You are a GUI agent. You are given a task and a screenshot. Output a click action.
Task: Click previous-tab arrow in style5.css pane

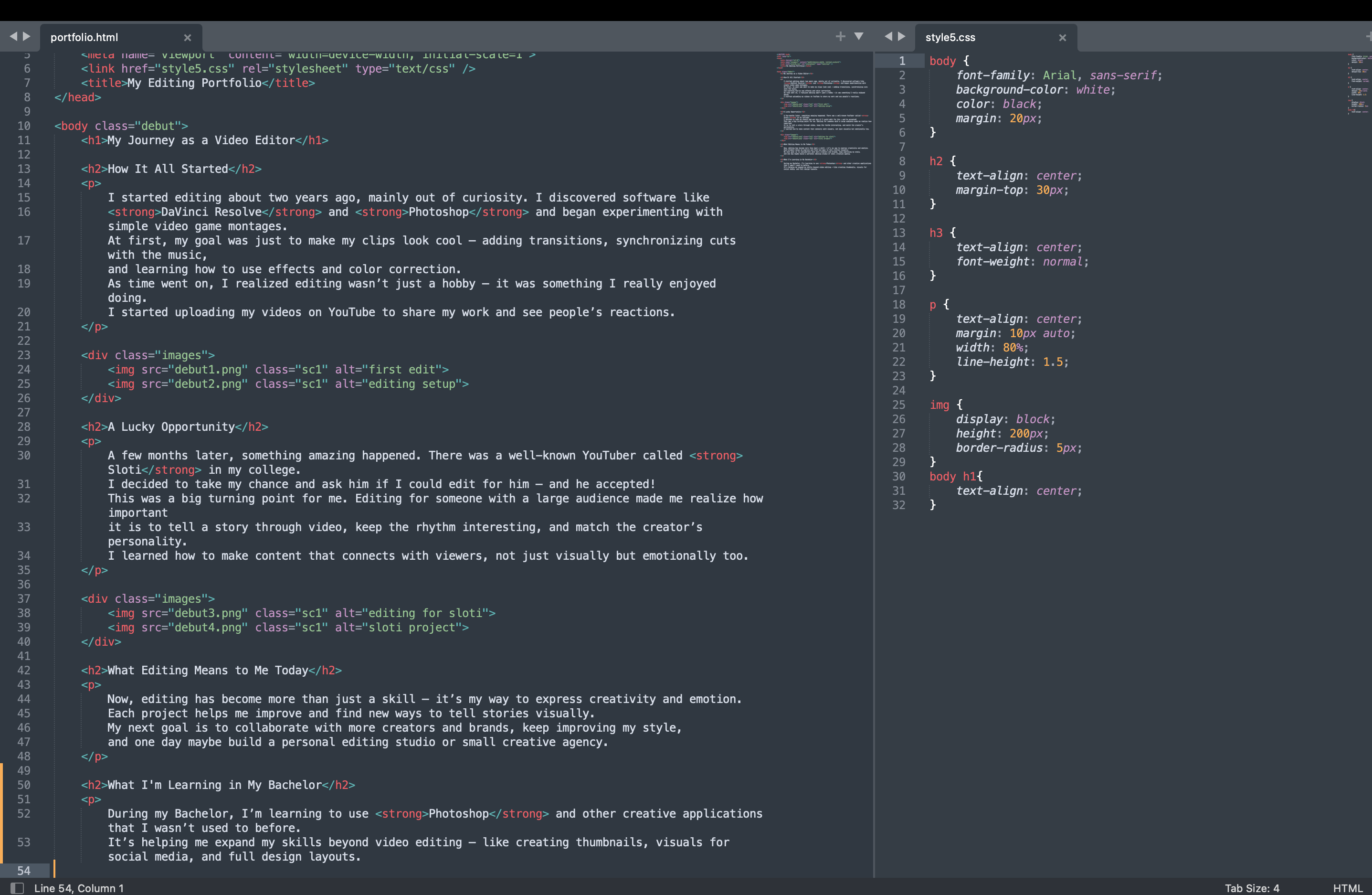(888, 36)
